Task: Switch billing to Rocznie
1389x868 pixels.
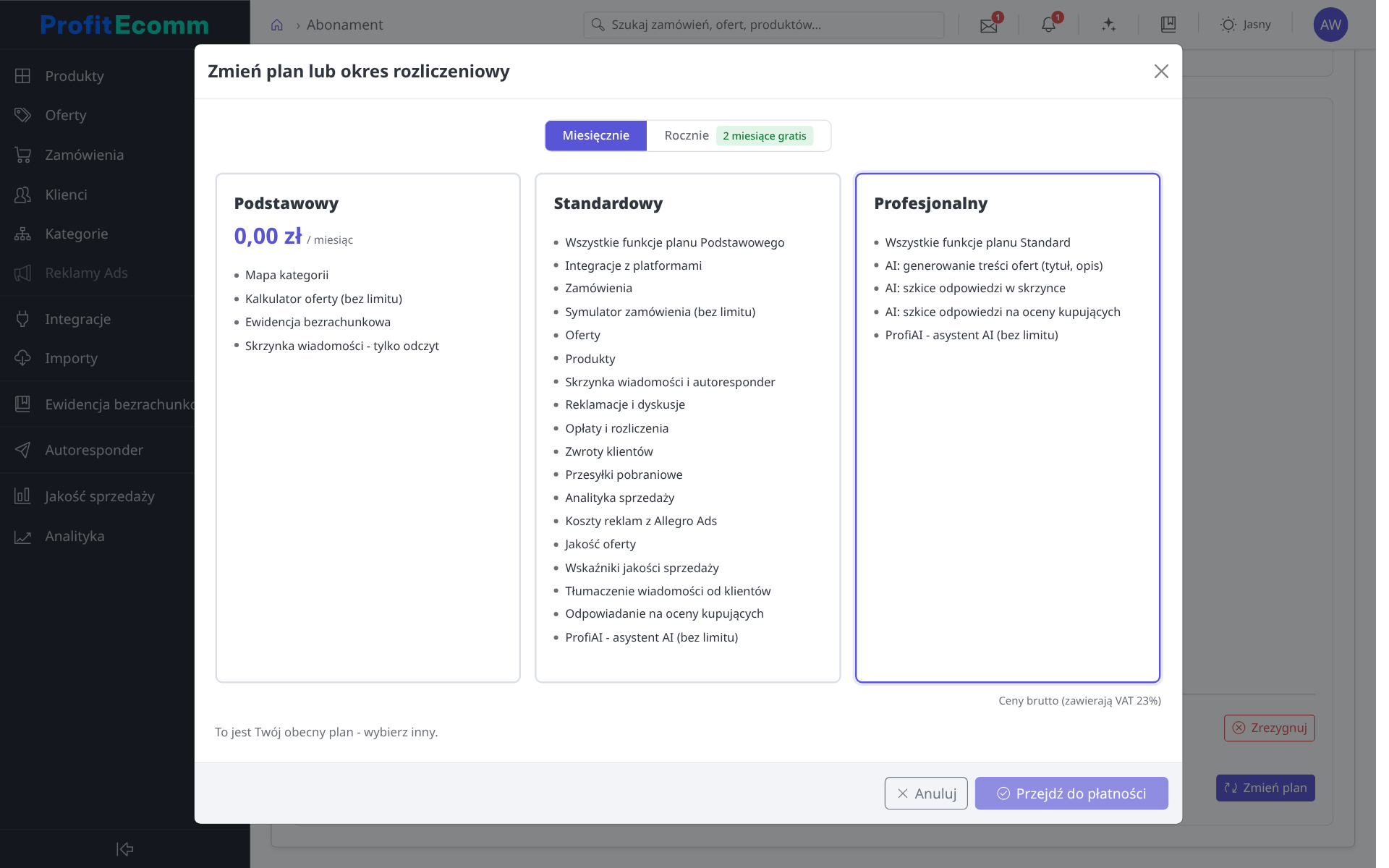Action: 739,135
